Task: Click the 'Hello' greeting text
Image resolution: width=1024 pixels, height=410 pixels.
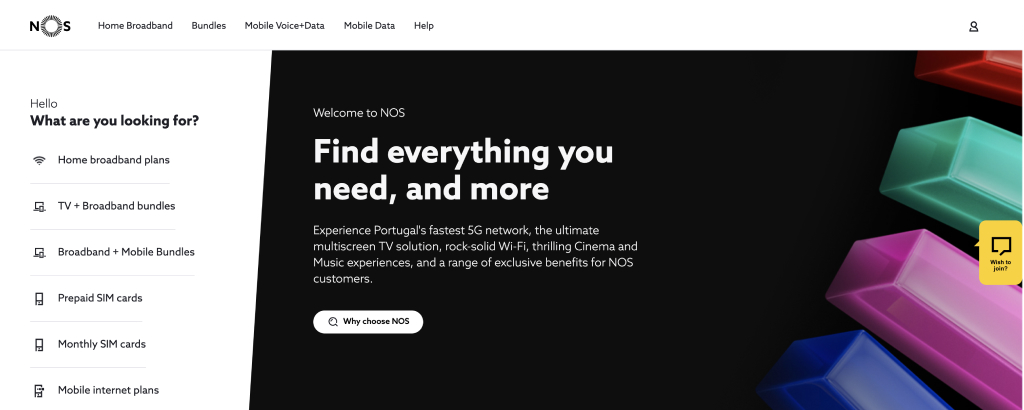Action: 44,104
